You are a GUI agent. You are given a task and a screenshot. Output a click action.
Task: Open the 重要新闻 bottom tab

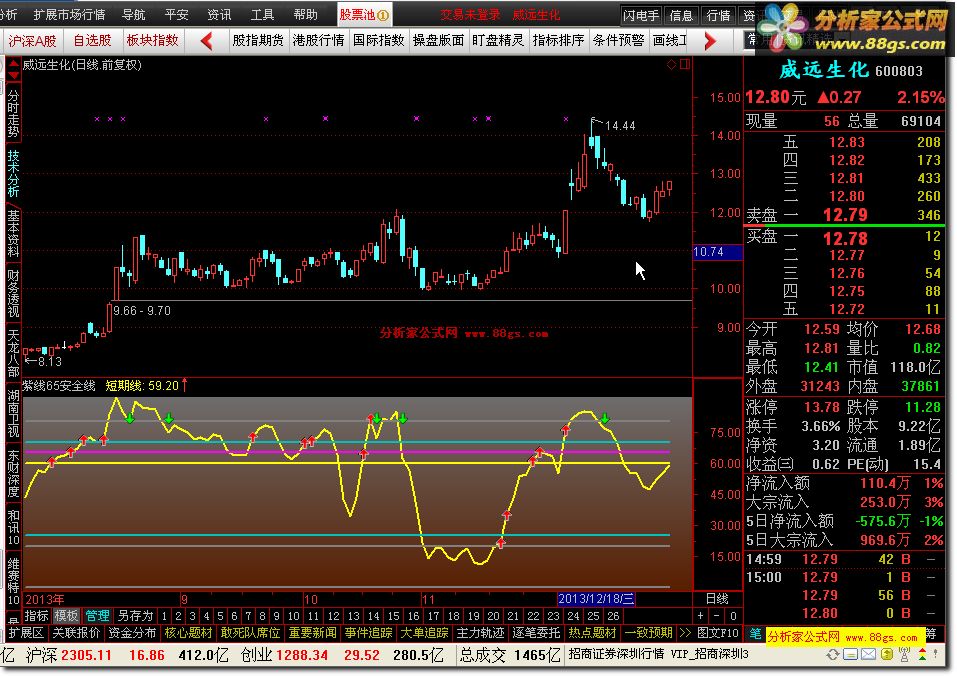tap(312, 633)
